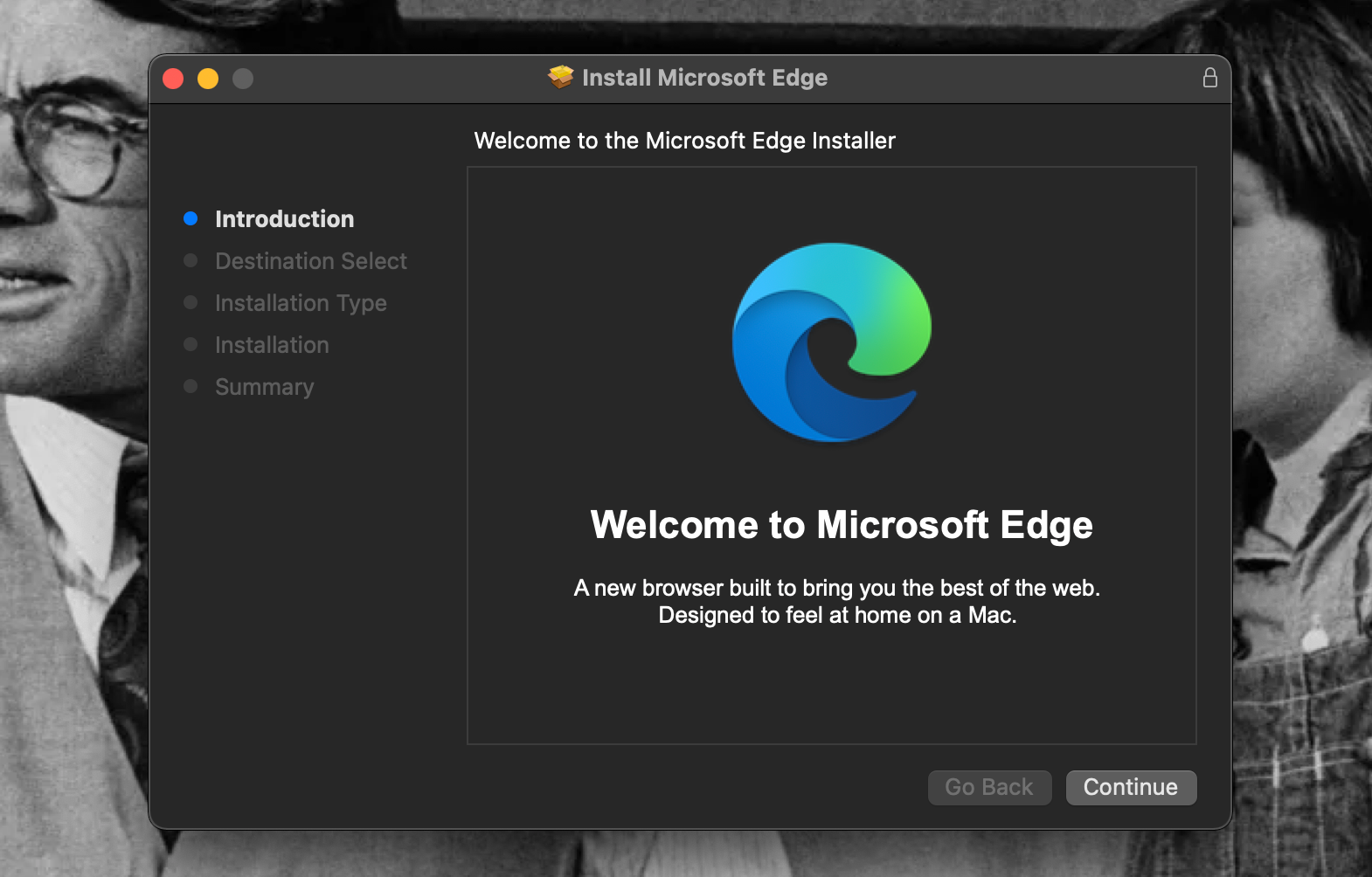Click the package box icon in title bar
1372x877 pixels.
pyautogui.click(x=560, y=78)
